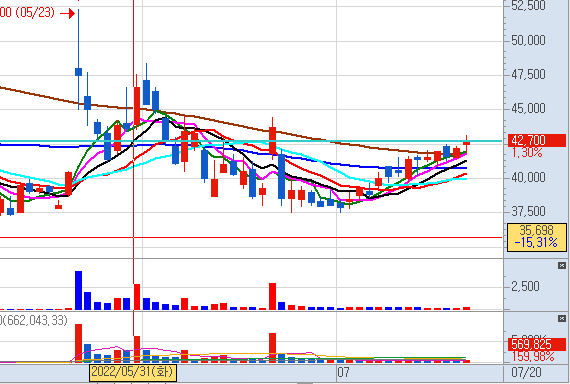Click the 47,500 price axis label

click(528, 75)
